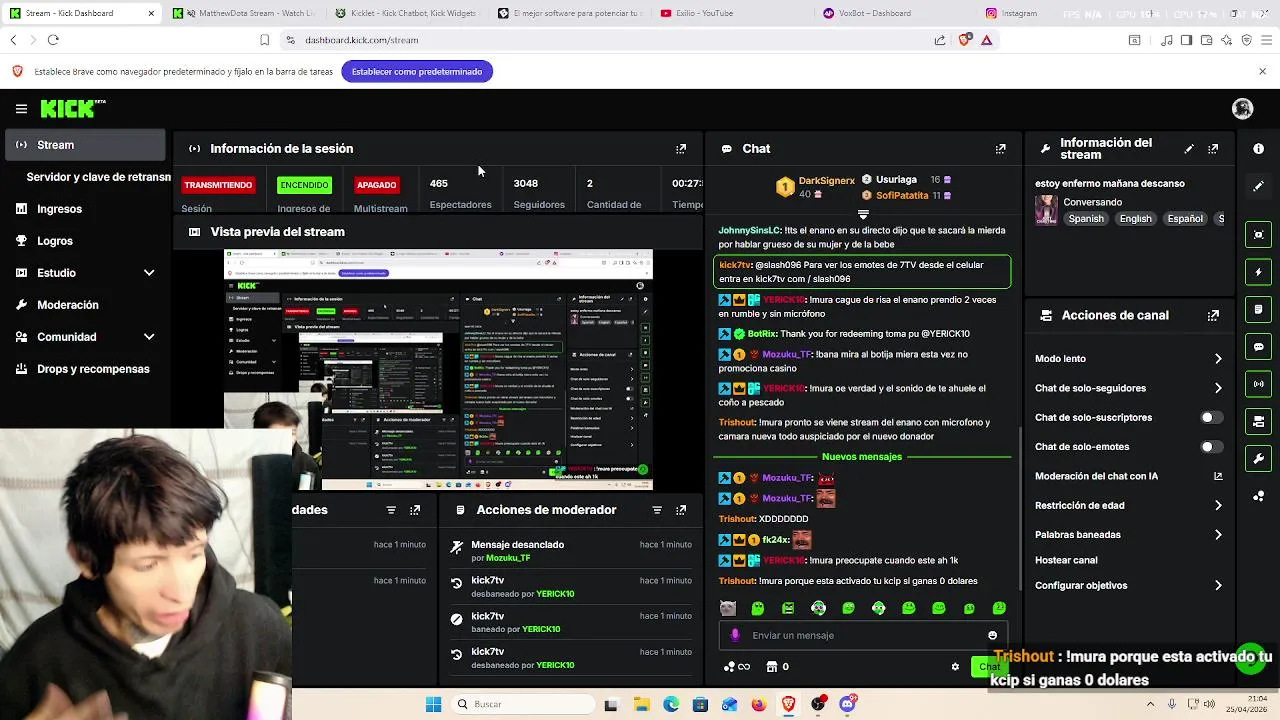The height and width of the screenshot is (720, 1280).
Task: Open Modo lento options arrow
Action: tap(1218, 358)
